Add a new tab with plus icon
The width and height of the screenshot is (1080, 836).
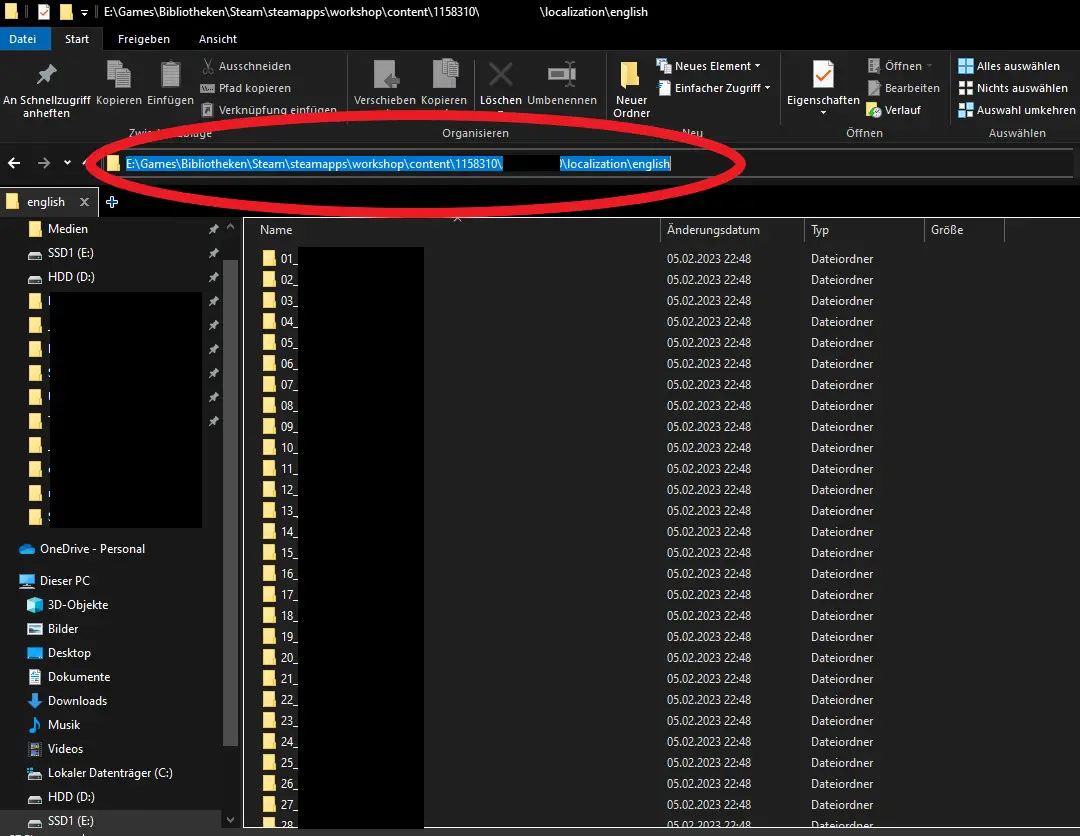(112, 202)
